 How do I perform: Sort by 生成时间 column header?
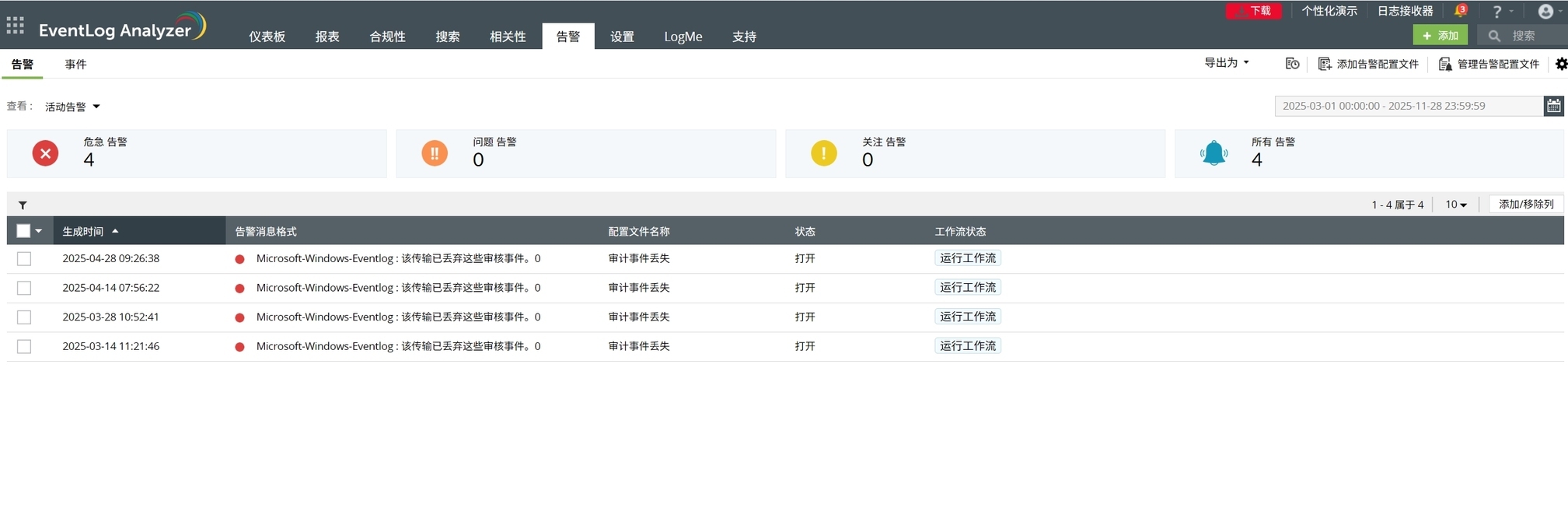(82, 232)
